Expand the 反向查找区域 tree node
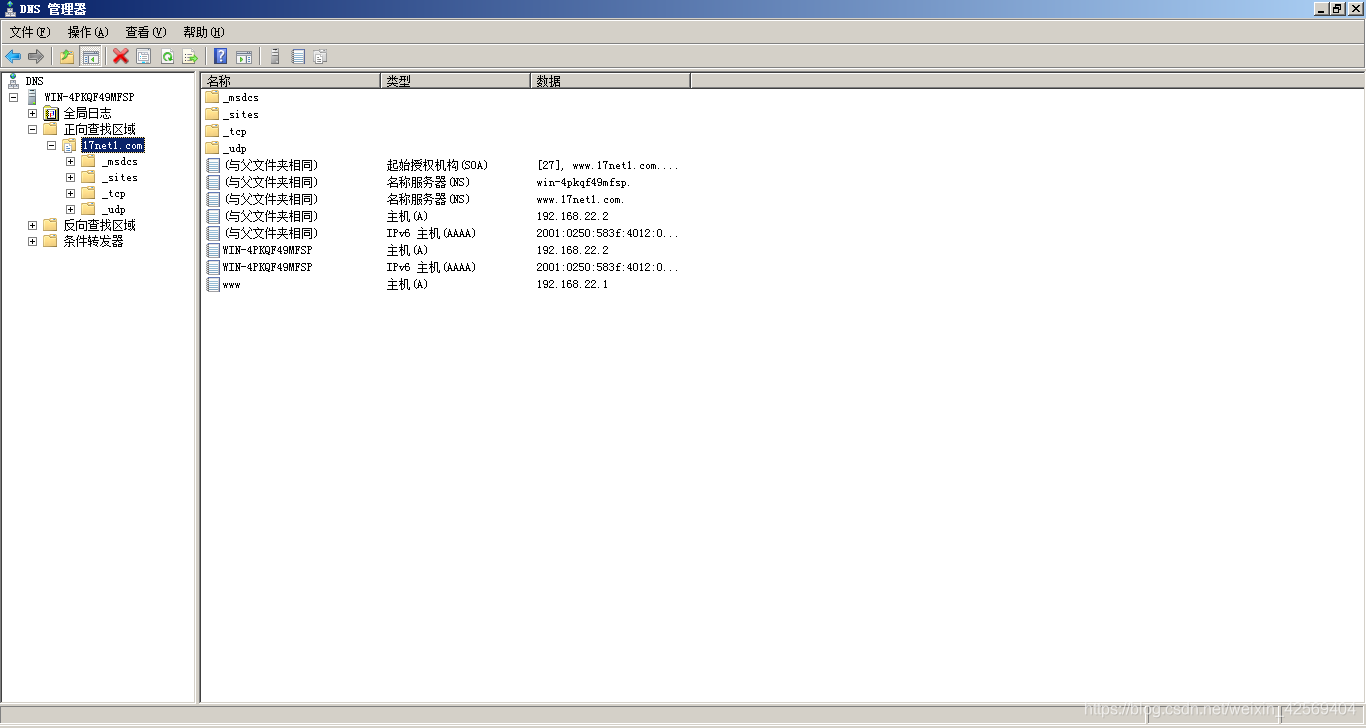The height and width of the screenshot is (728, 1366). [x=32, y=225]
